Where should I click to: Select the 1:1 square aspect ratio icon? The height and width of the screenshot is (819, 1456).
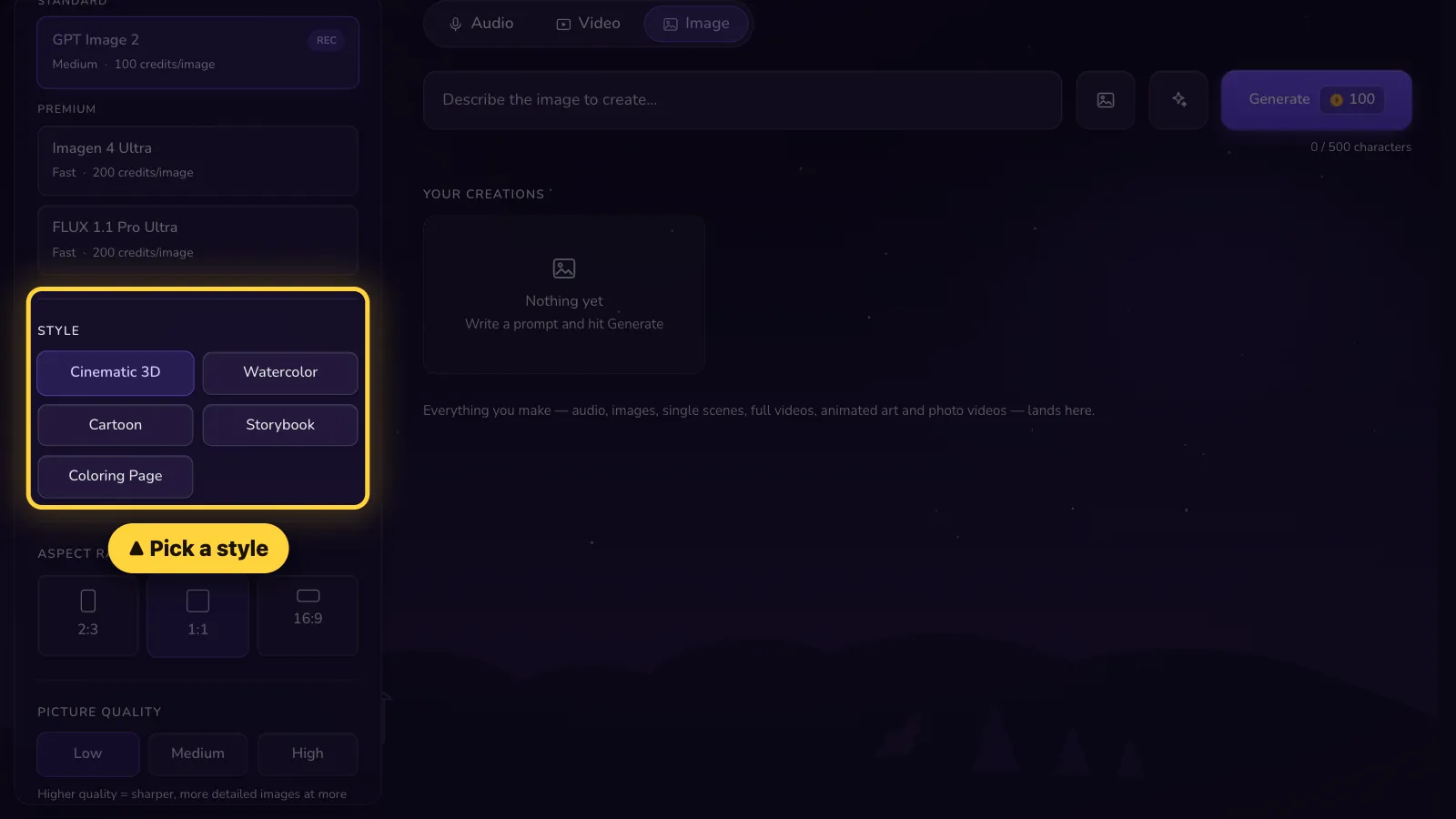click(x=197, y=601)
